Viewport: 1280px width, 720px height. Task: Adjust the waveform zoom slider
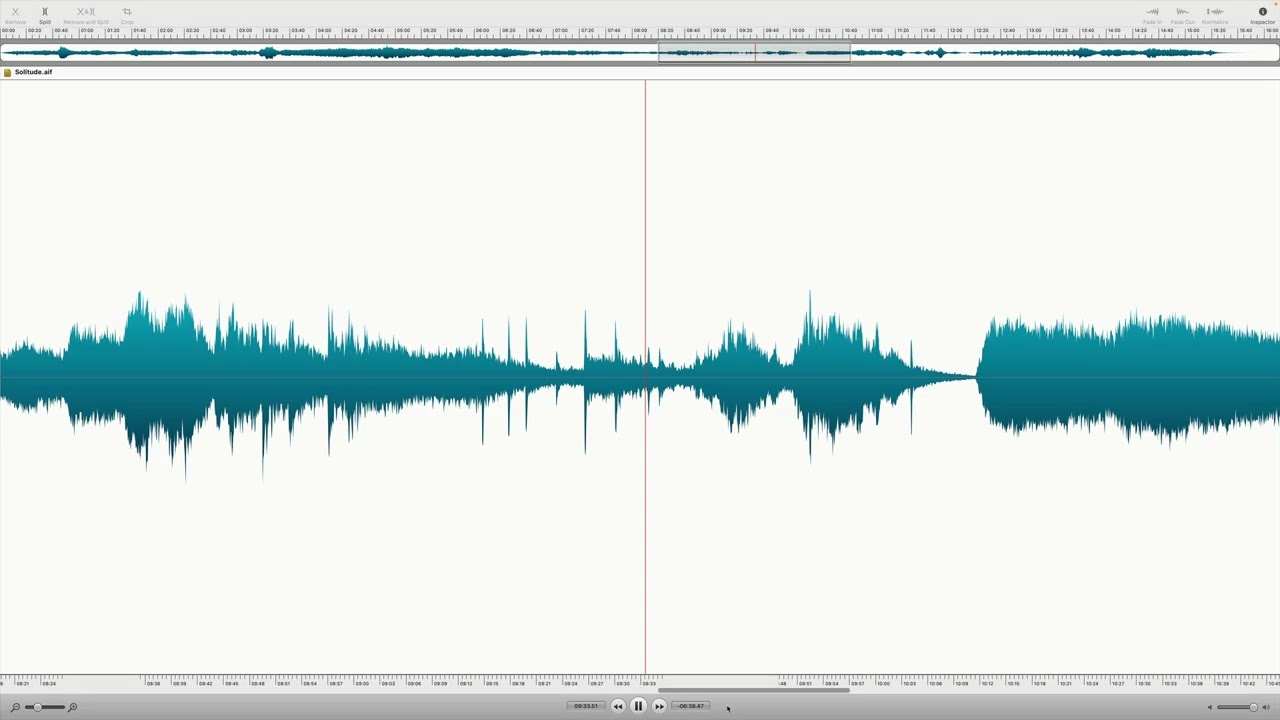click(43, 707)
